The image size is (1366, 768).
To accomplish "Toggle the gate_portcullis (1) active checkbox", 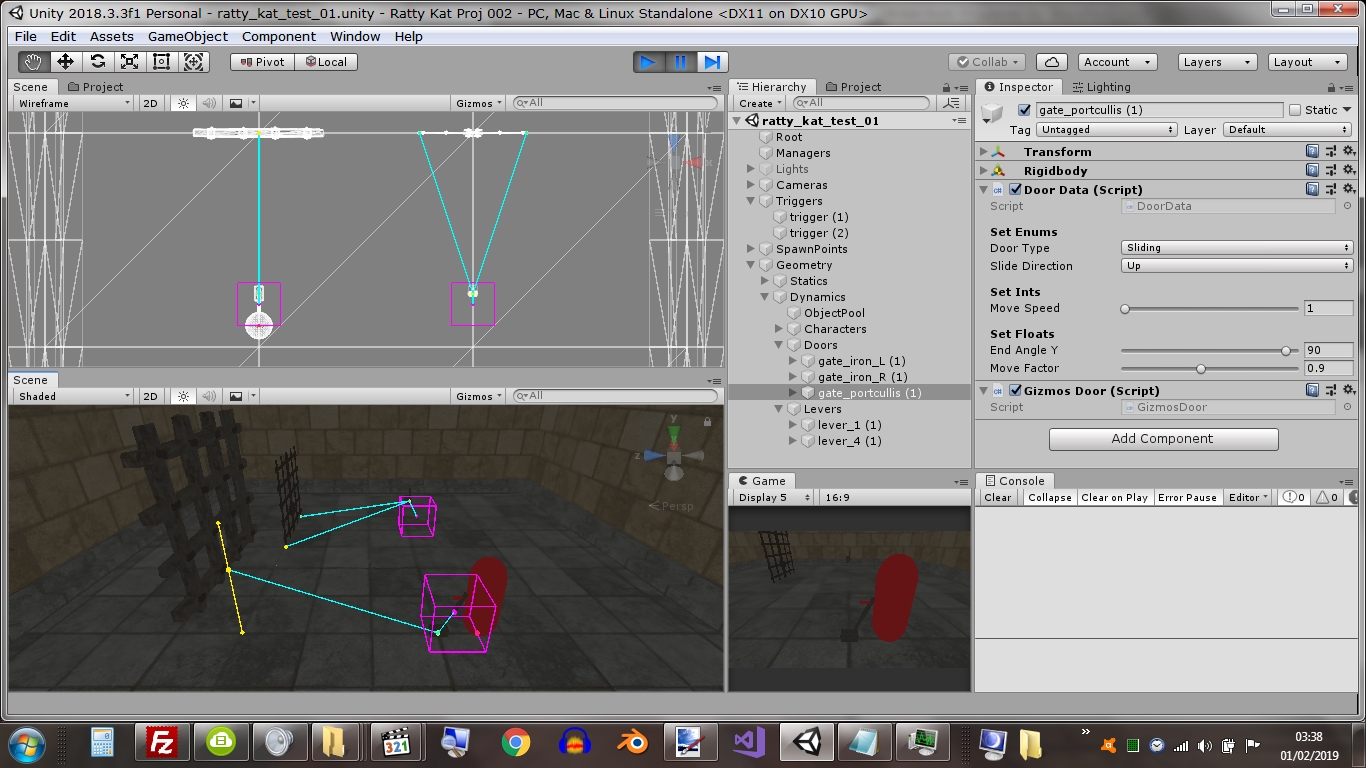I will pyautogui.click(x=1024, y=110).
